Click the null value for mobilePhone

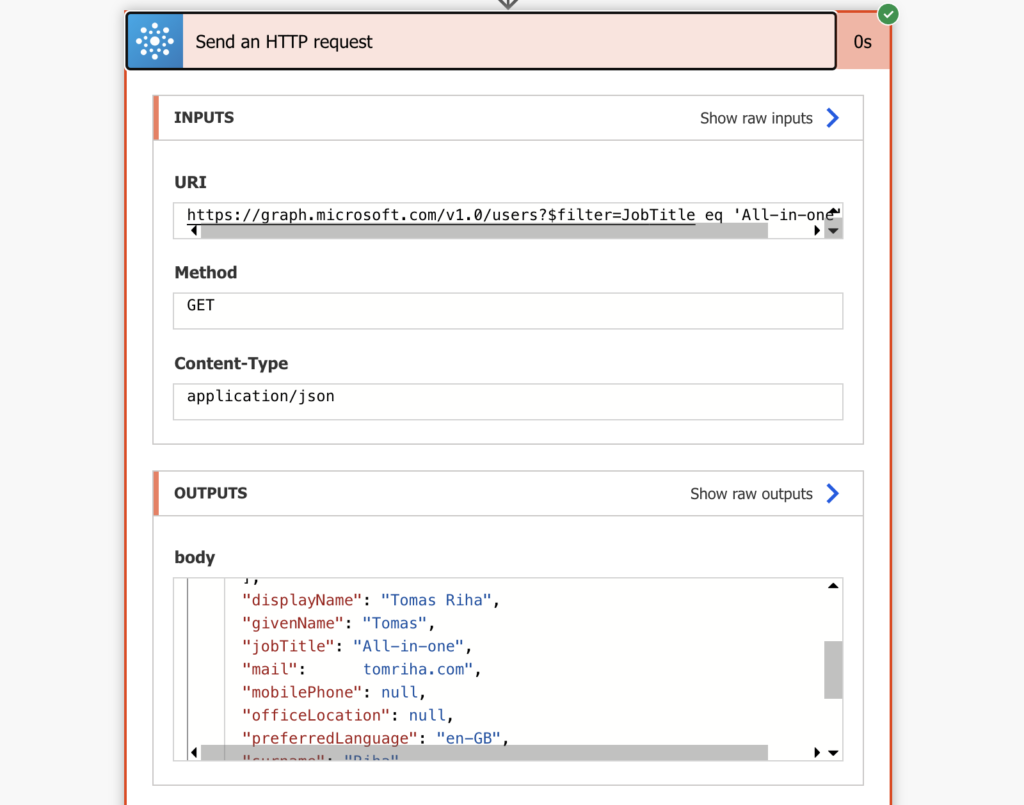pos(399,692)
